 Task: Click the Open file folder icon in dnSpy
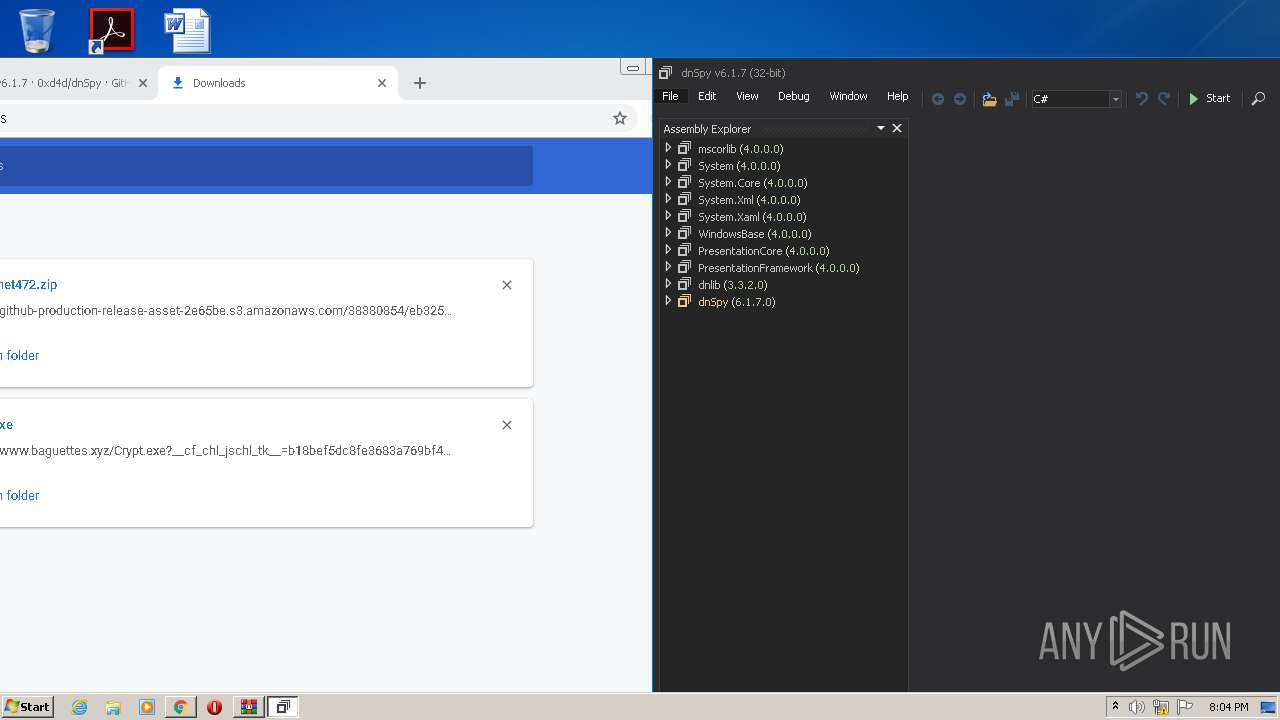pyautogui.click(x=989, y=98)
